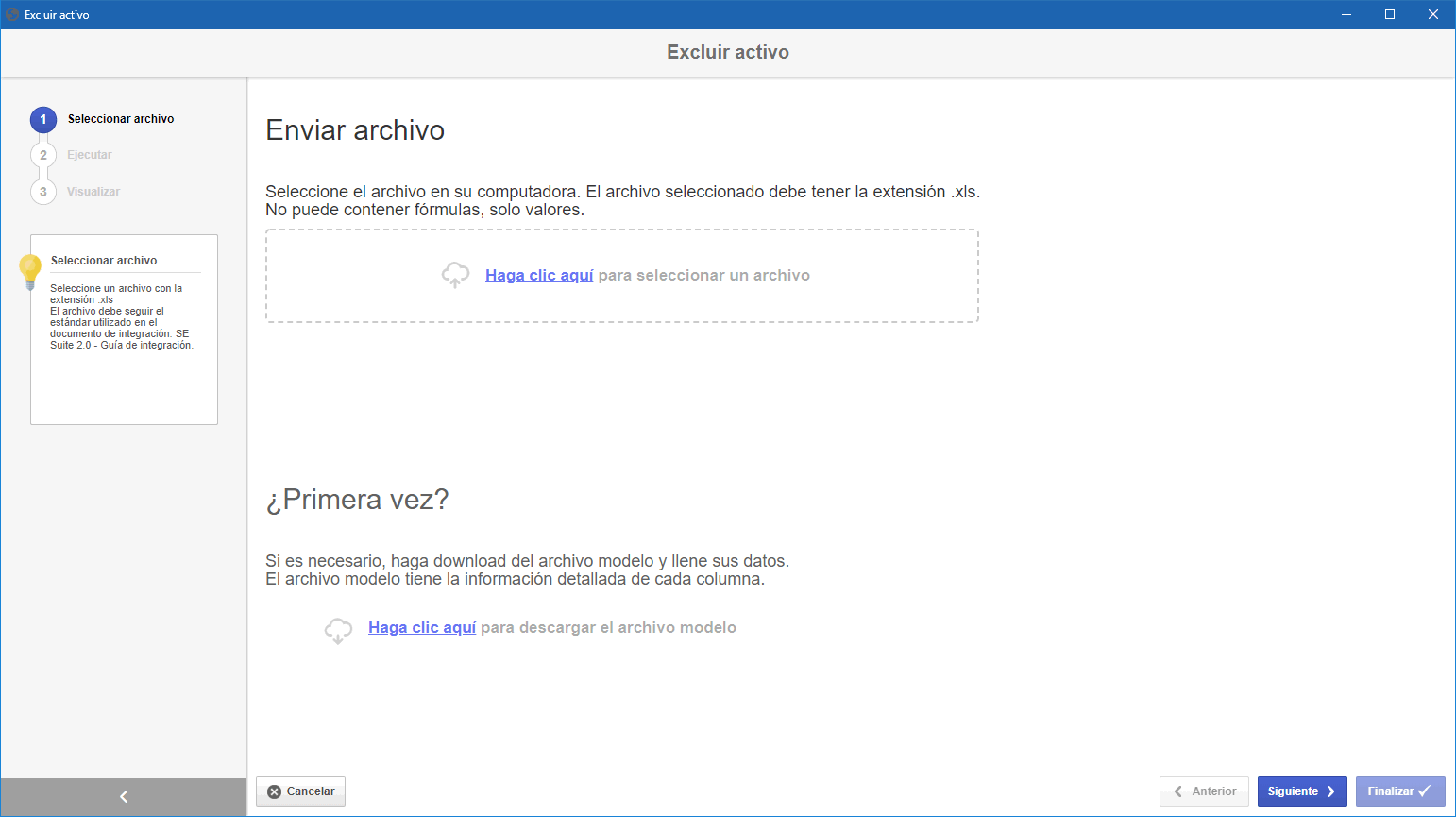Close the Excluir activo window
Screen dimensions: 1456x817
coord(1433,14)
